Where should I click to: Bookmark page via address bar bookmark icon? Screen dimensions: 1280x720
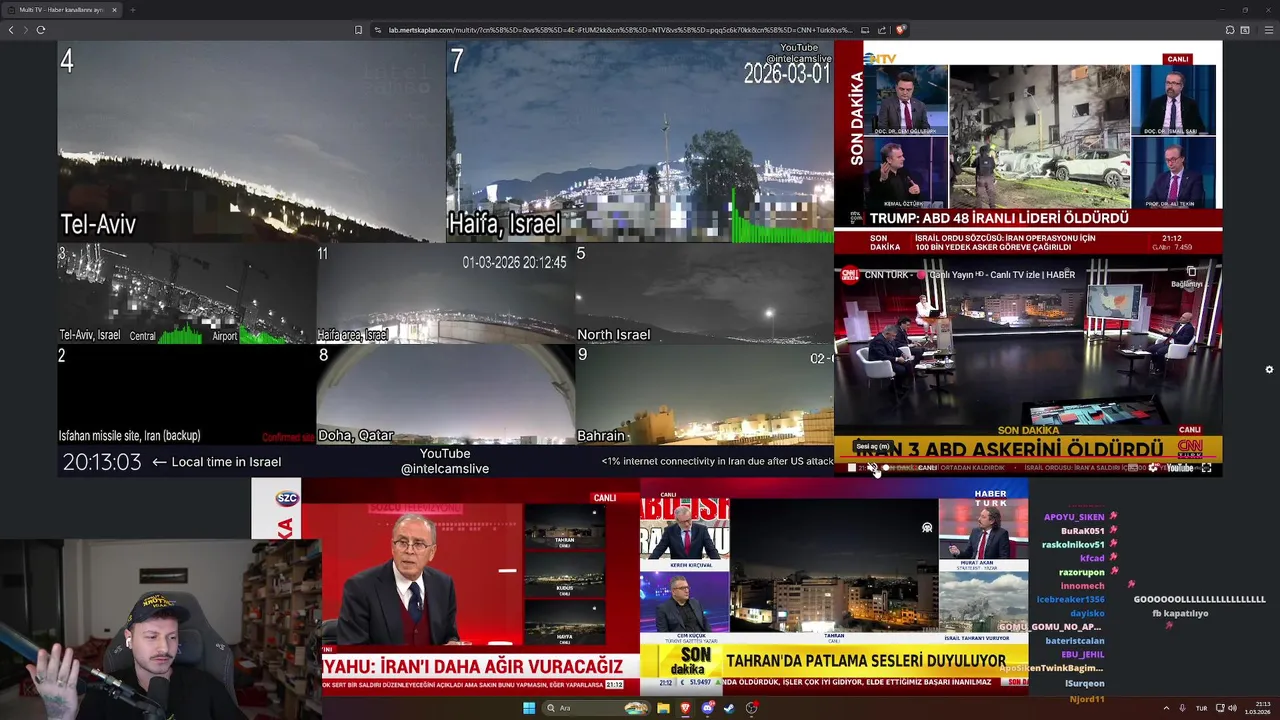tap(358, 30)
